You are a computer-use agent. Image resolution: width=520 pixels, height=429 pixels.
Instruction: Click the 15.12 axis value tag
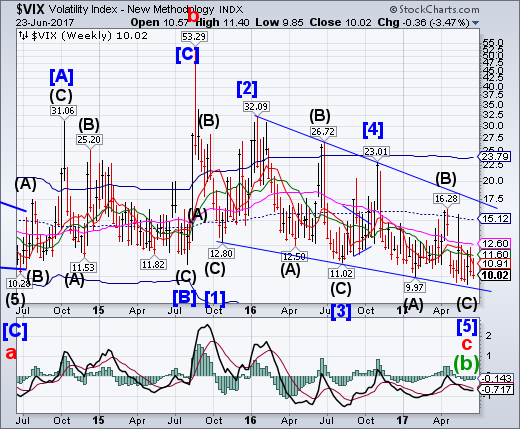(495, 219)
